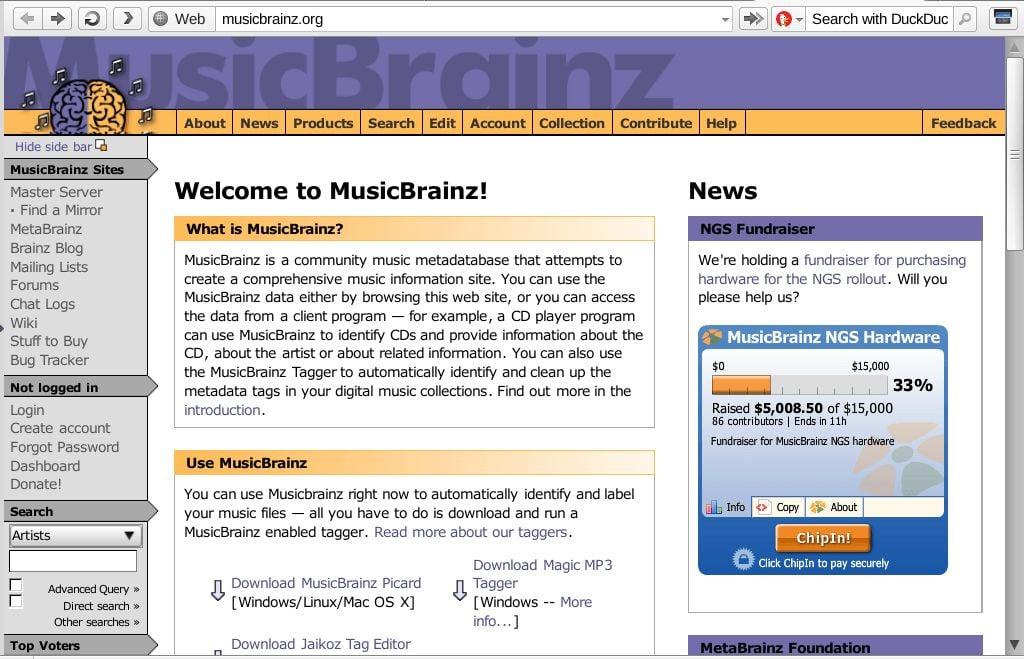Click the magnifier search icon
1024x659 pixels.
tap(965, 19)
